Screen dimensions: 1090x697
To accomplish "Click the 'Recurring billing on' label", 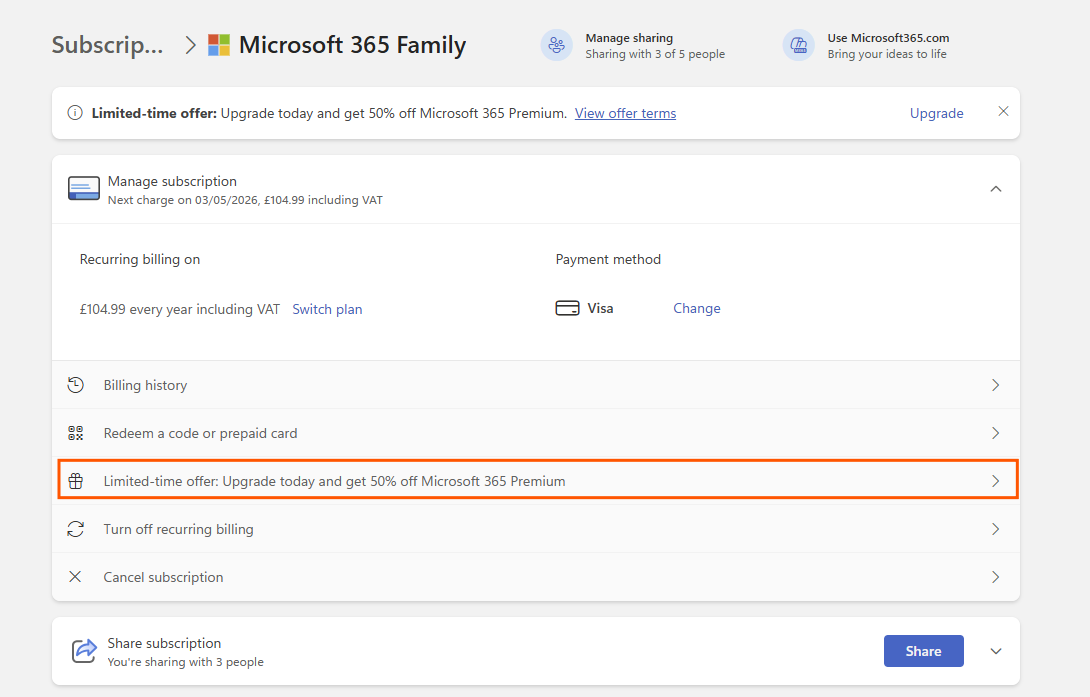I will 140,259.
